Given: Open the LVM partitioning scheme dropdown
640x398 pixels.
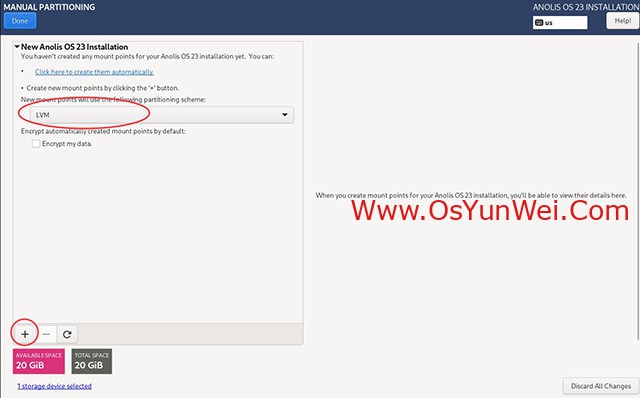Looking at the screenshot, I should click(x=162, y=115).
